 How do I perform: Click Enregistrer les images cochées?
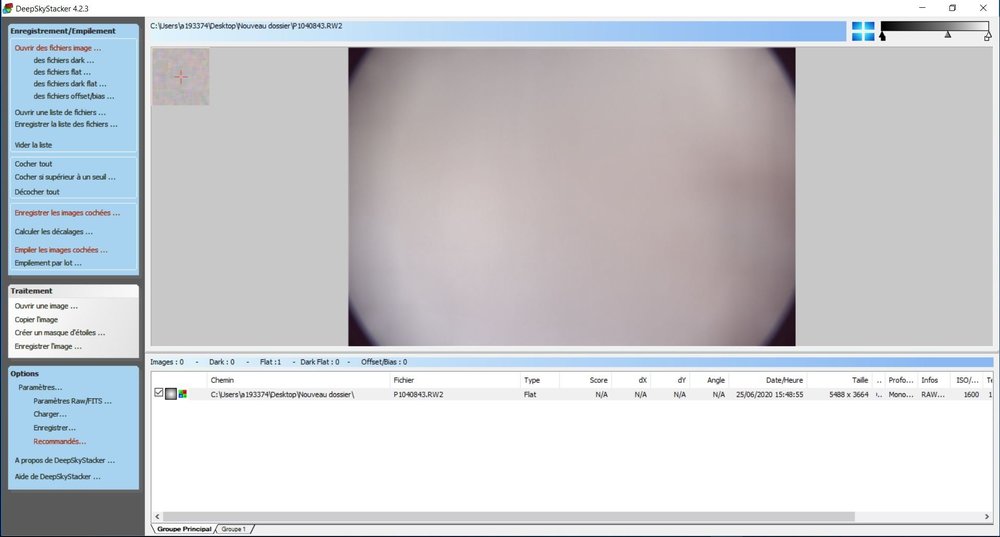67,213
